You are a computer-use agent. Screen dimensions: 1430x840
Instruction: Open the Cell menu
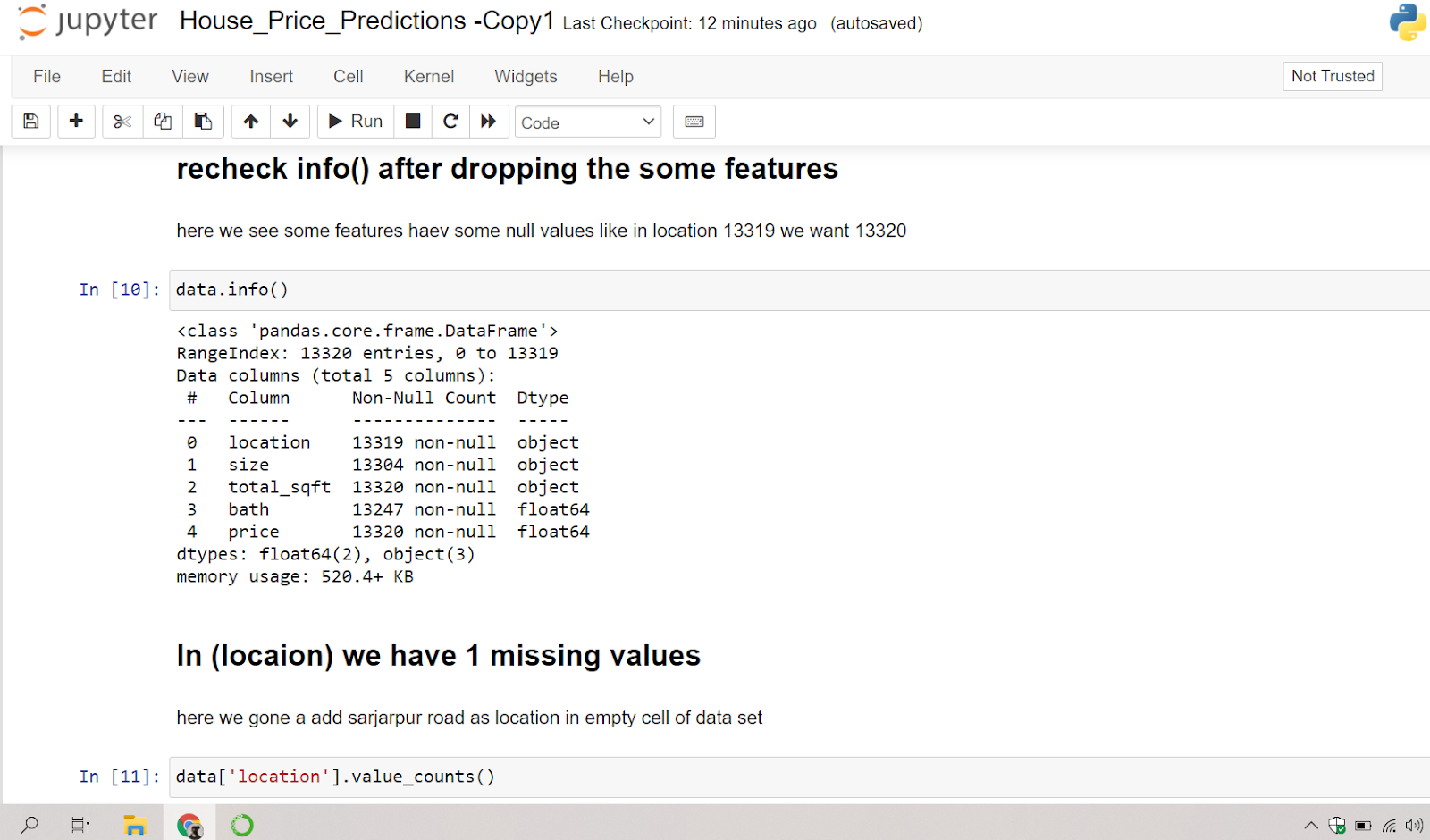pos(349,77)
